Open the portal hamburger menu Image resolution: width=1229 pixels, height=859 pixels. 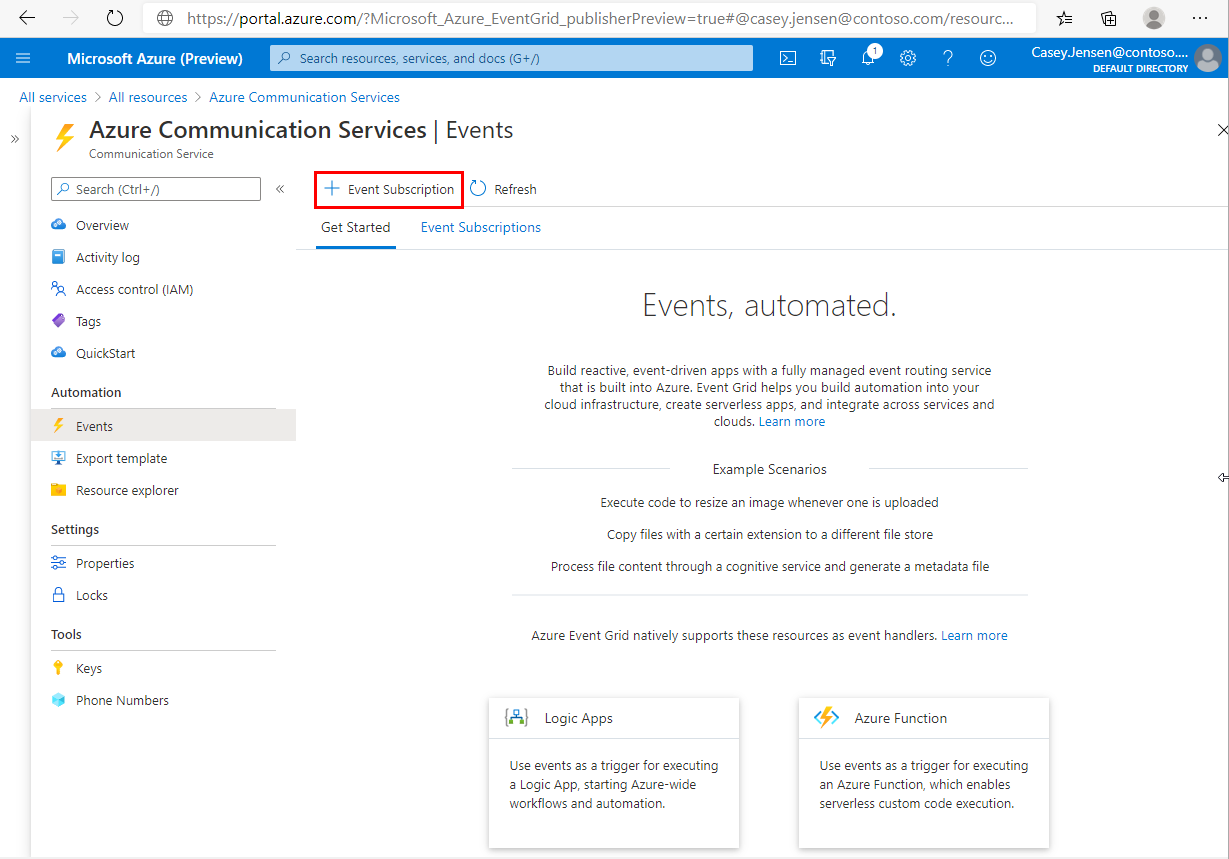[24, 58]
